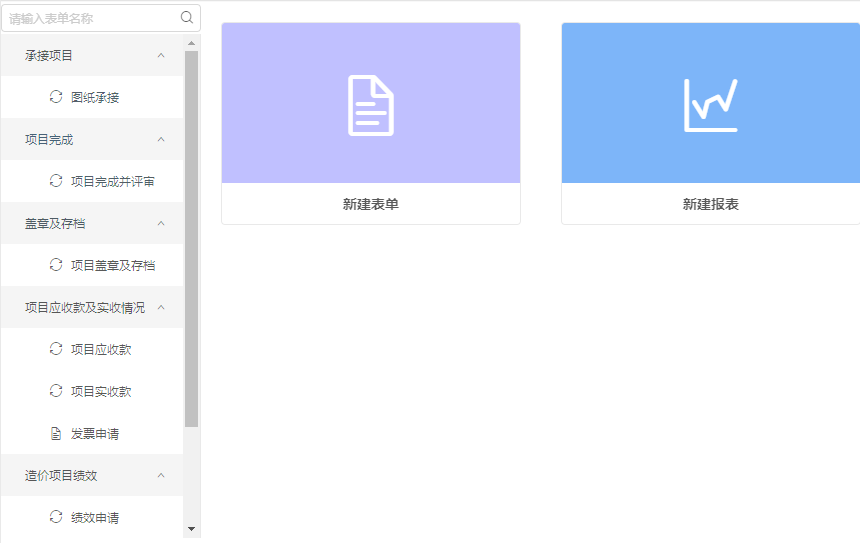This screenshot has height=543, width=860.
Task: Click the sidebar scrollbar down arrow
Action: [192, 529]
